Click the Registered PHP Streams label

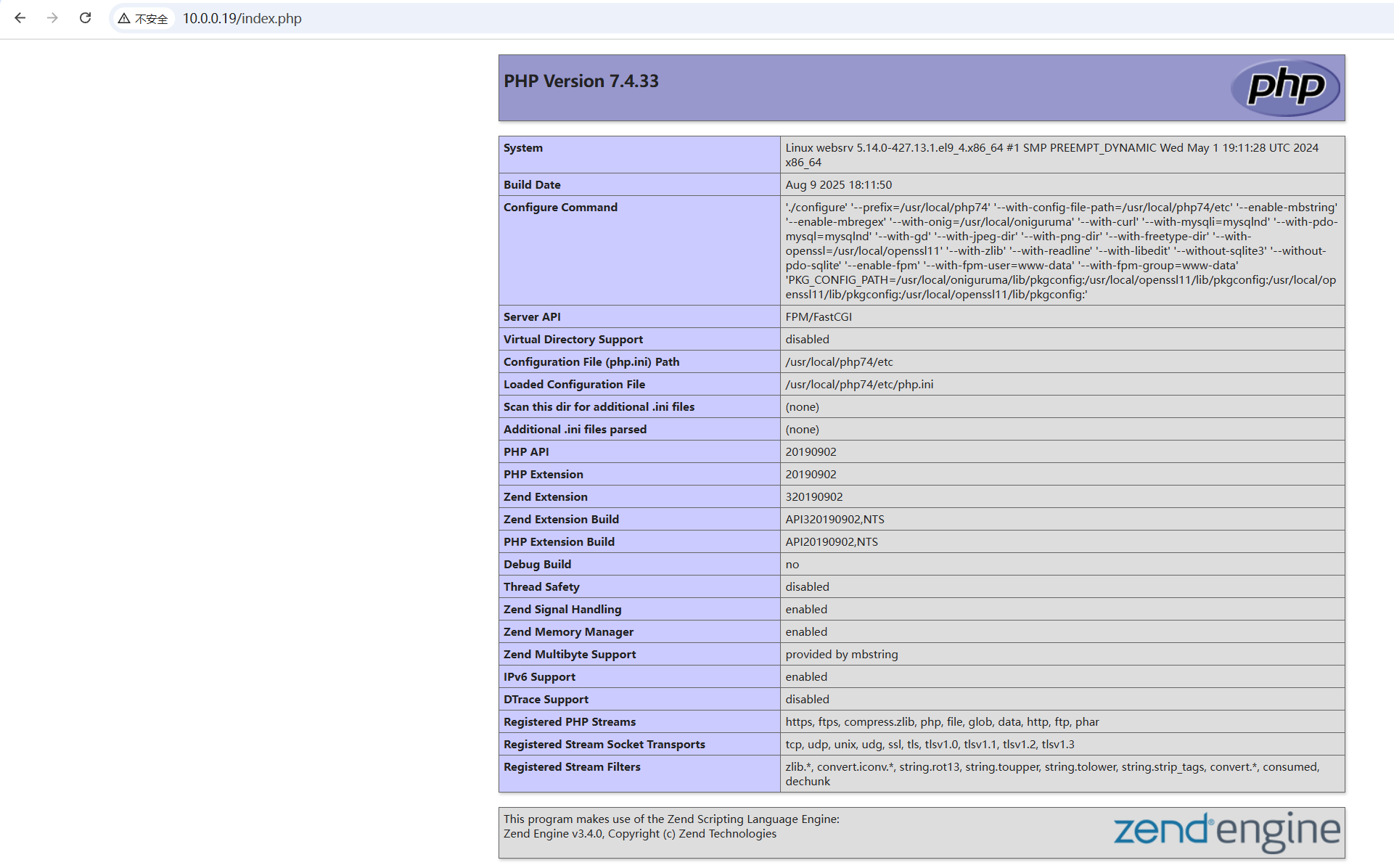click(570, 722)
